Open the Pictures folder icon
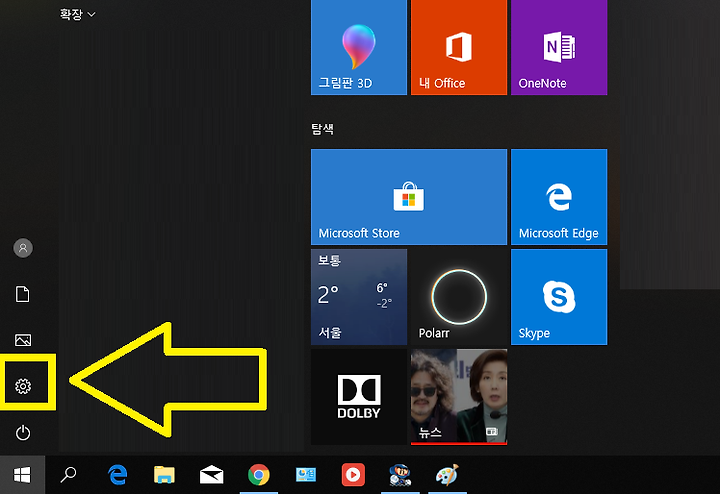The height and width of the screenshot is (494, 720). click(x=23, y=340)
